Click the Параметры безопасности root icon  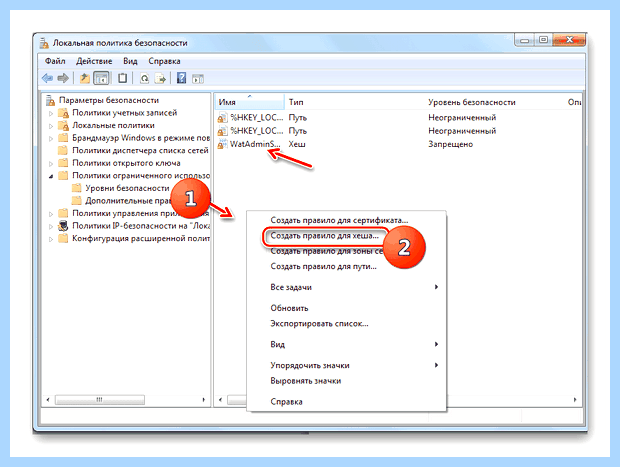point(50,100)
